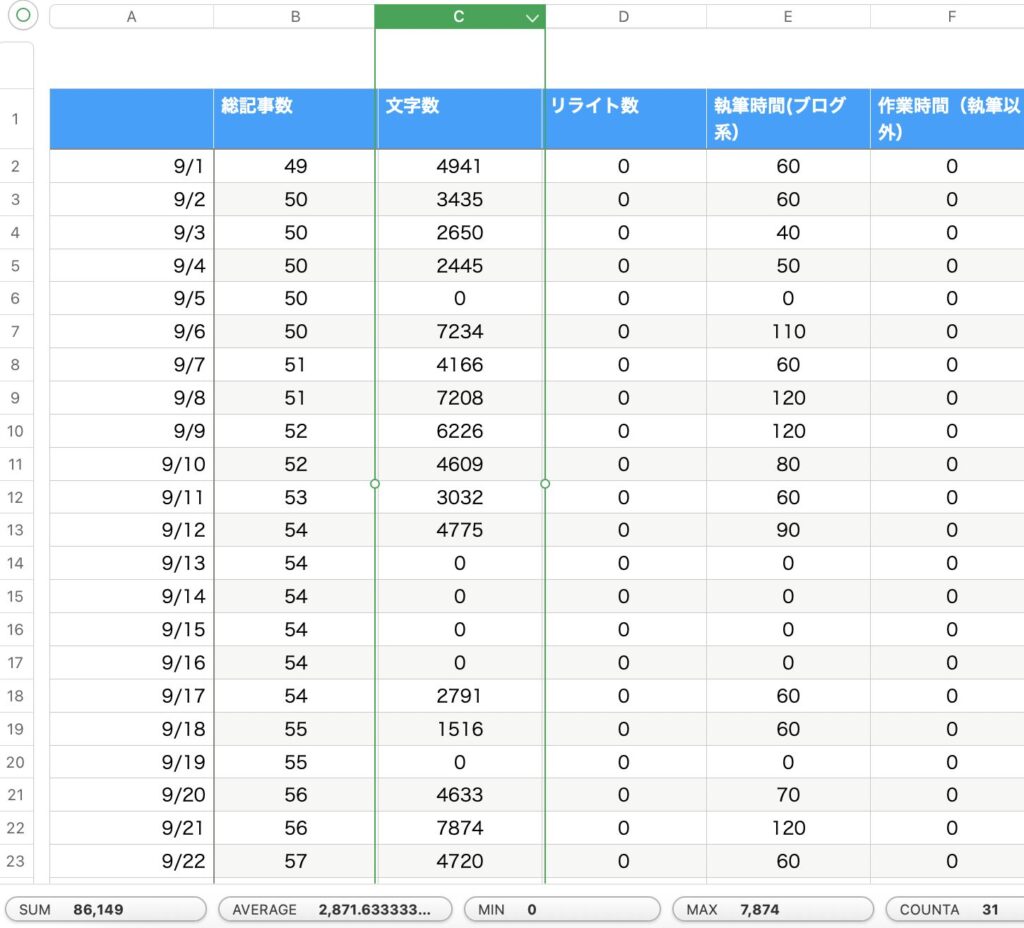The height and width of the screenshot is (928, 1024).
Task: Select the 9/10 date cell
Action: tap(131, 464)
